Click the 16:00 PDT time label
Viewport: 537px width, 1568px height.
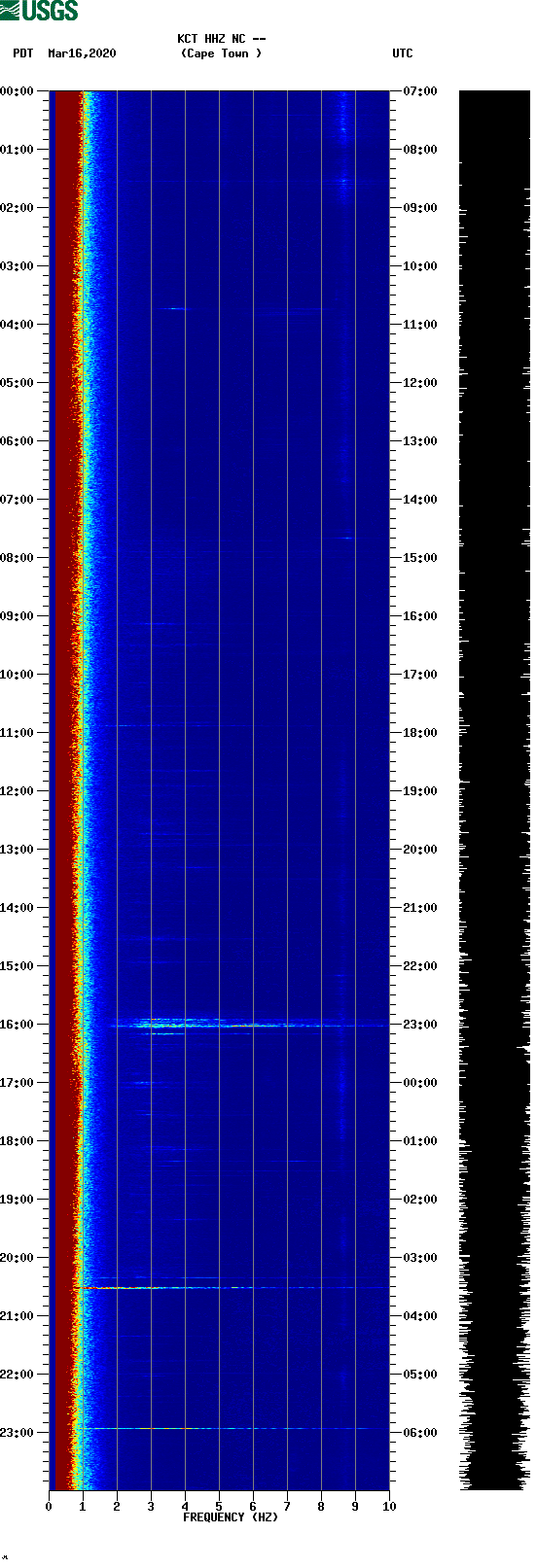click(18, 1025)
